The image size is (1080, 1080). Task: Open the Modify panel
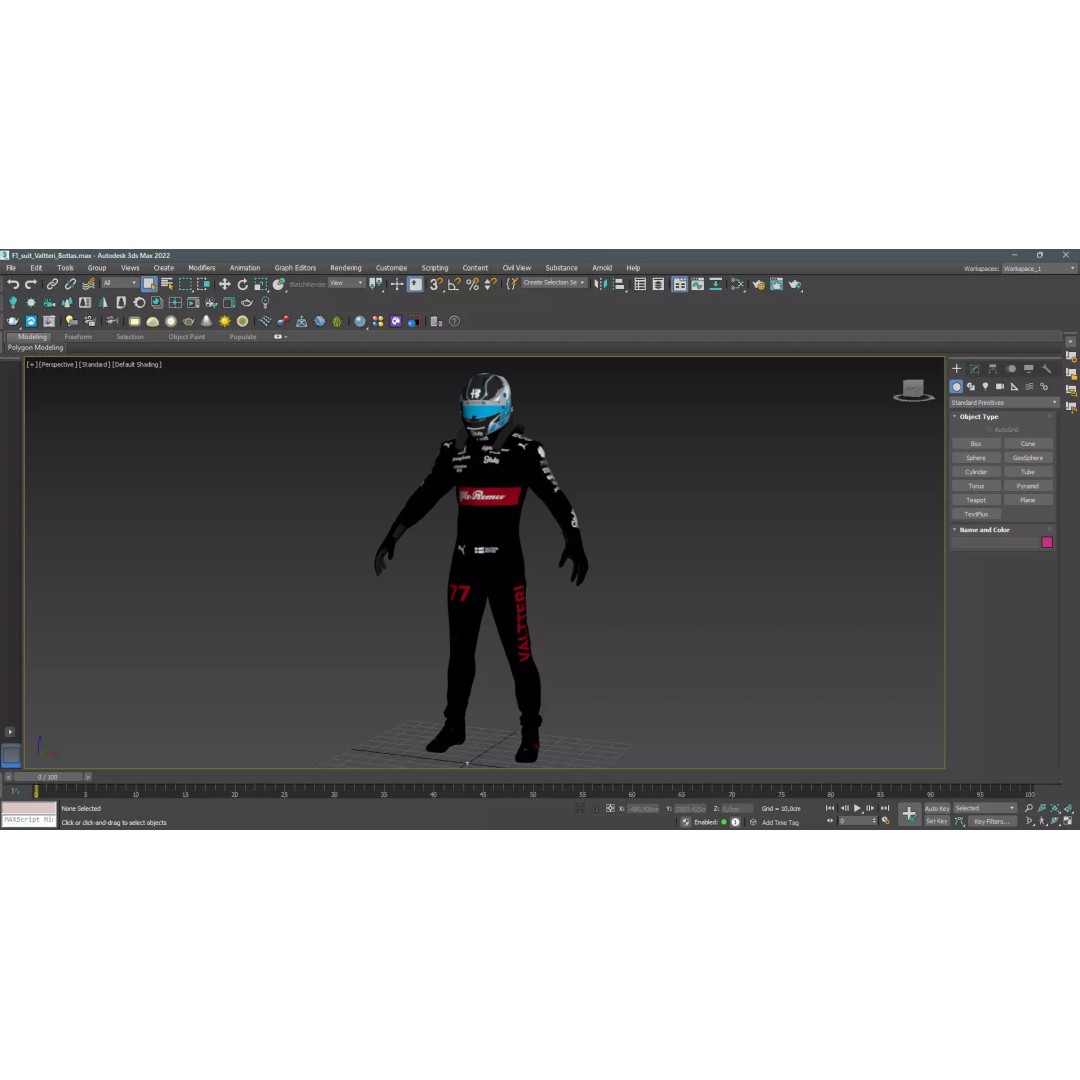click(x=974, y=368)
